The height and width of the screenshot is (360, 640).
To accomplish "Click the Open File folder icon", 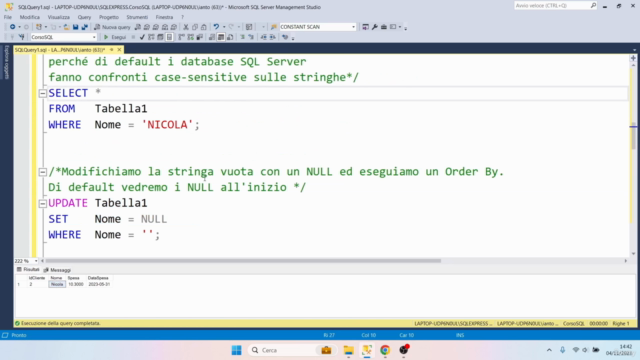I will click(x=67, y=27).
